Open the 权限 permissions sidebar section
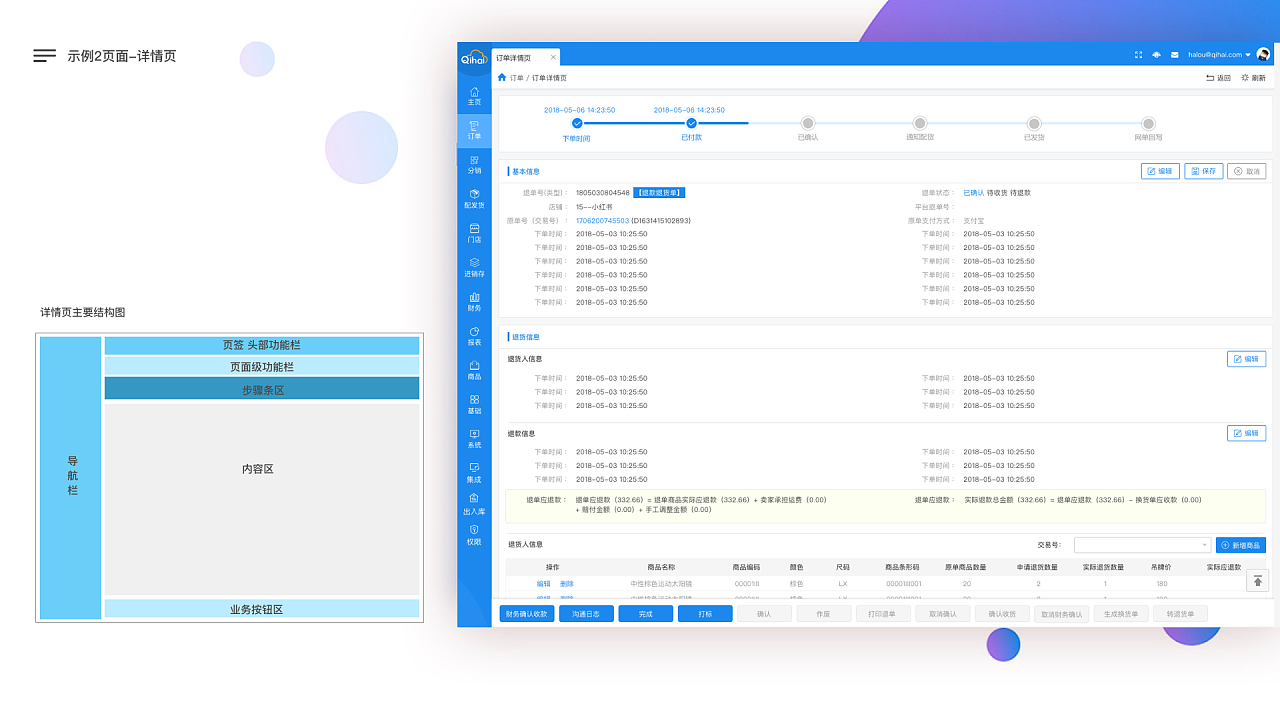The width and height of the screenshot is (1280, 720). coord(474,535)
